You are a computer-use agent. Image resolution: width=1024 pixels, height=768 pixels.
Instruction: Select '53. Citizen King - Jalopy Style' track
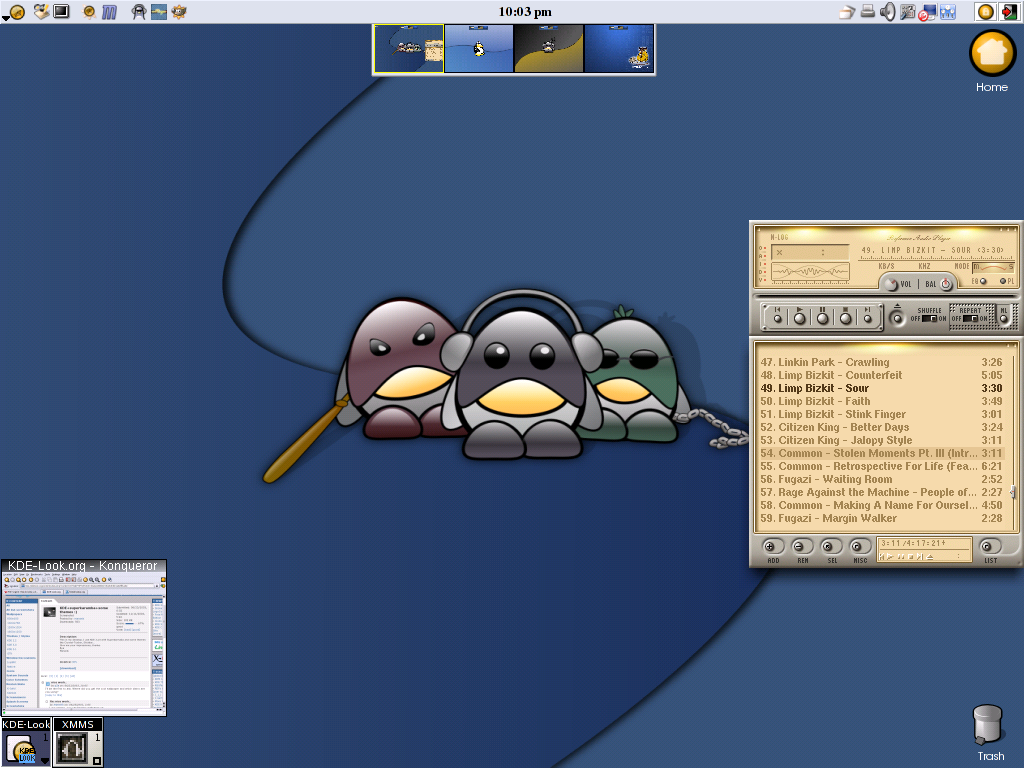[881, 440]
